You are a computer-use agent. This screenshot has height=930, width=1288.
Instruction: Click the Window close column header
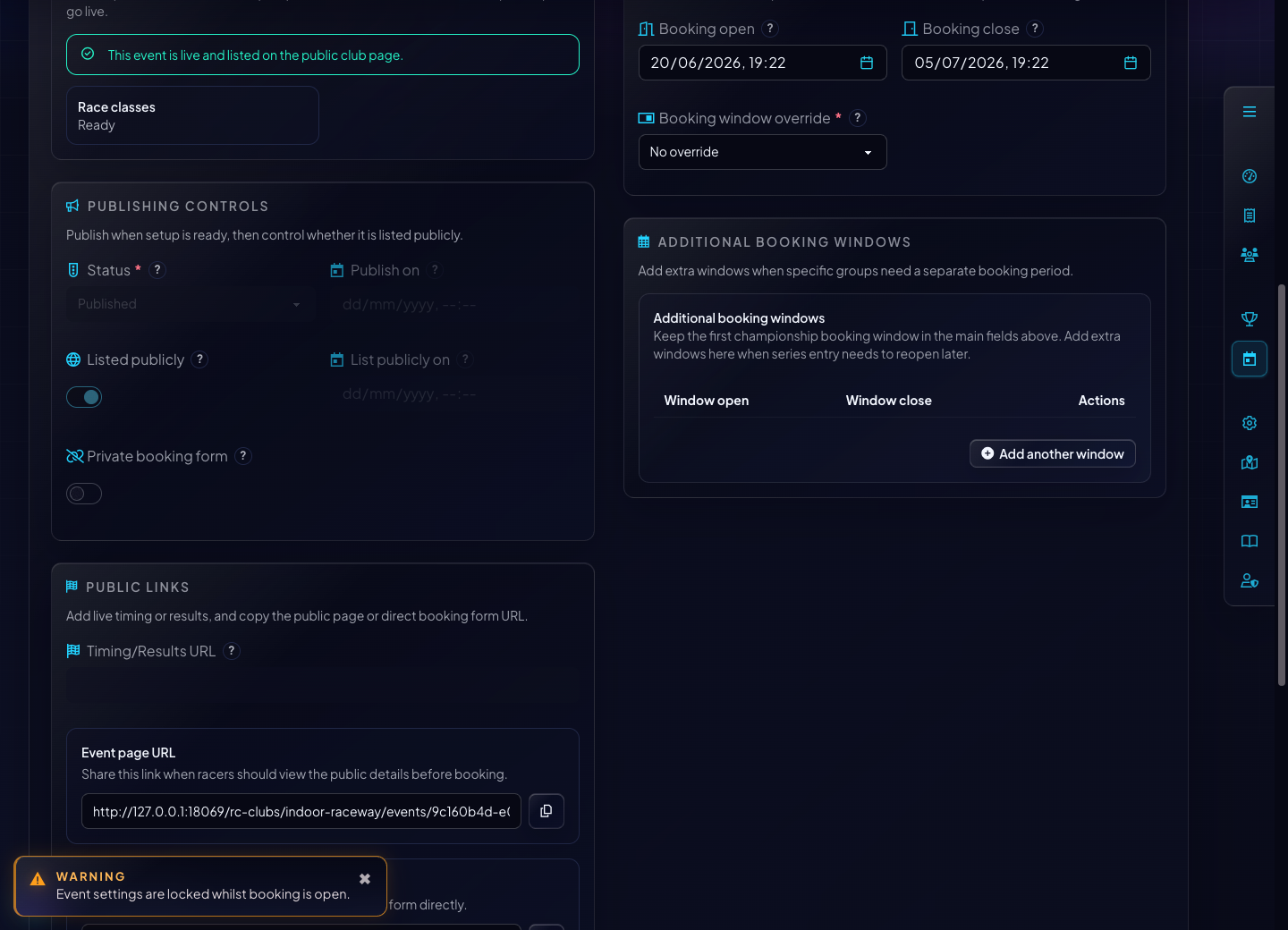(889, 401)
